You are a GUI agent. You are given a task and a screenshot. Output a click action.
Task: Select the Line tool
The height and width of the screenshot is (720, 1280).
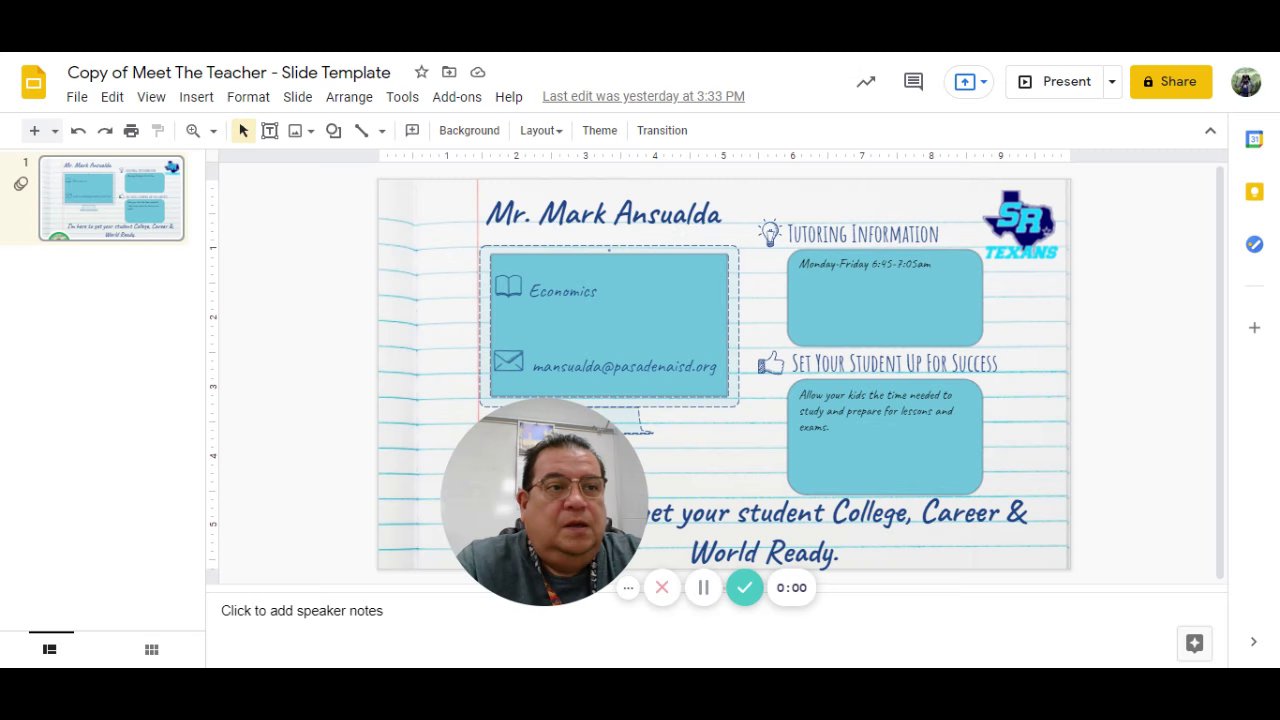pyautogui.click(x=362, y=131)
